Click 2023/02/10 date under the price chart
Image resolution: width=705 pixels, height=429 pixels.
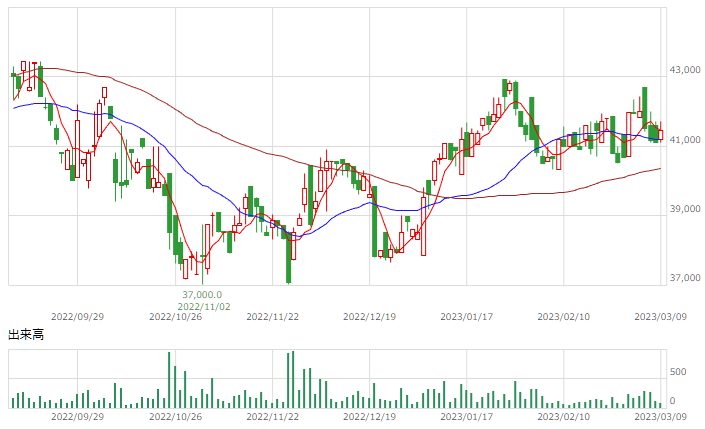[x=563, y=317]
